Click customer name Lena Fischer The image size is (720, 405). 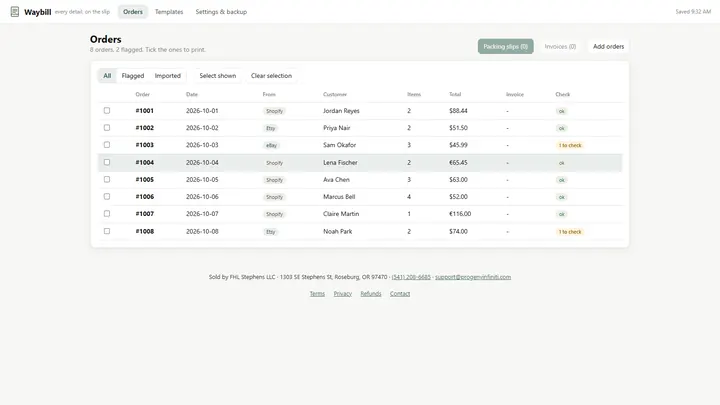pyautogui.click(x=340, y=162)
